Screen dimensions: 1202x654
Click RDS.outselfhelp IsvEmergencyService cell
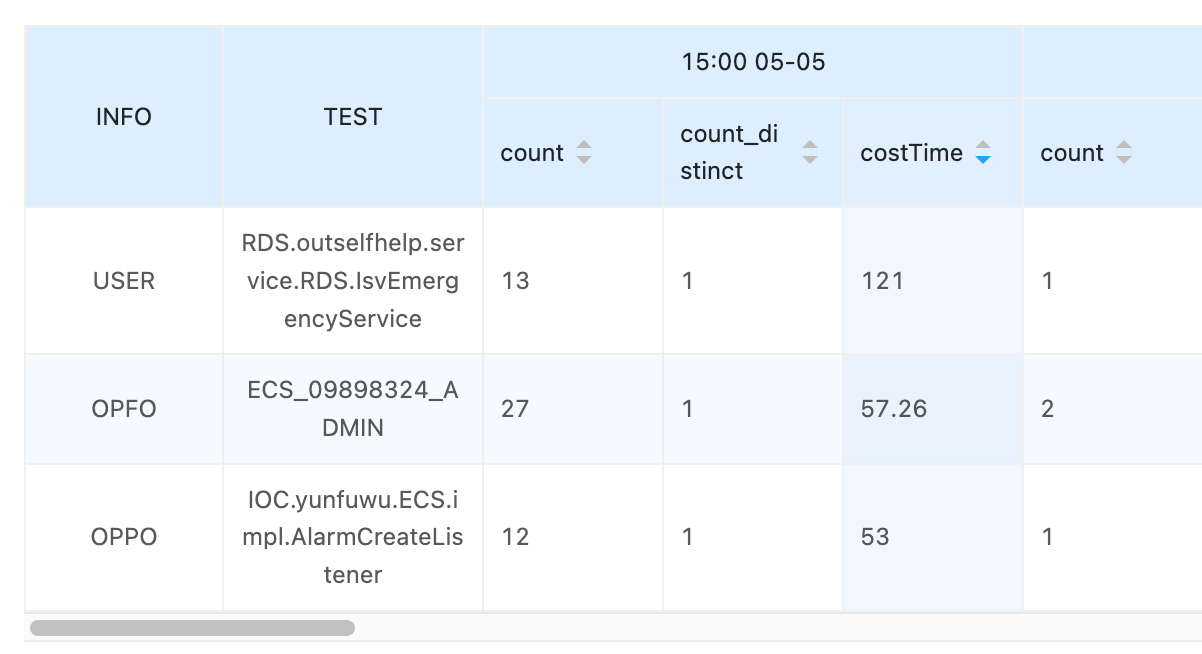tap(353, 281)
